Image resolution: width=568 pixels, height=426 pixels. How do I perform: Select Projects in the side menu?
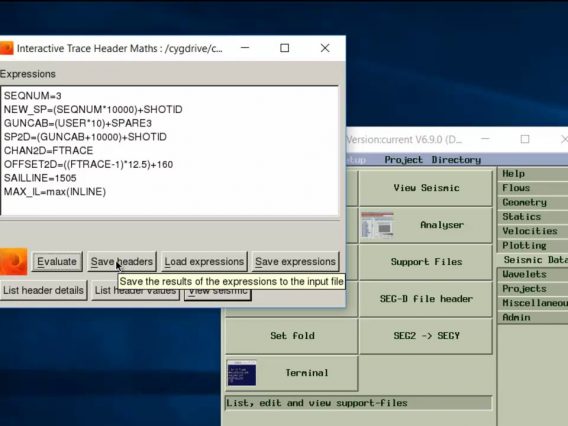pos(532,289)
